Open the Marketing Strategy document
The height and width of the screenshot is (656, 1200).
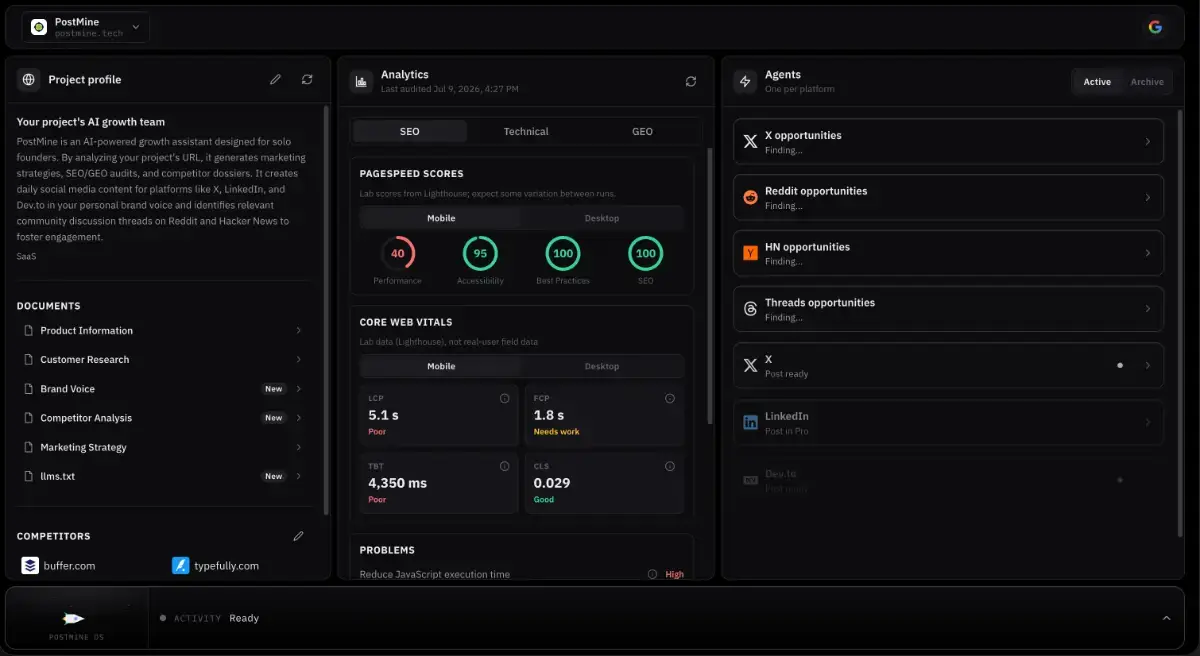pos(164,447)
